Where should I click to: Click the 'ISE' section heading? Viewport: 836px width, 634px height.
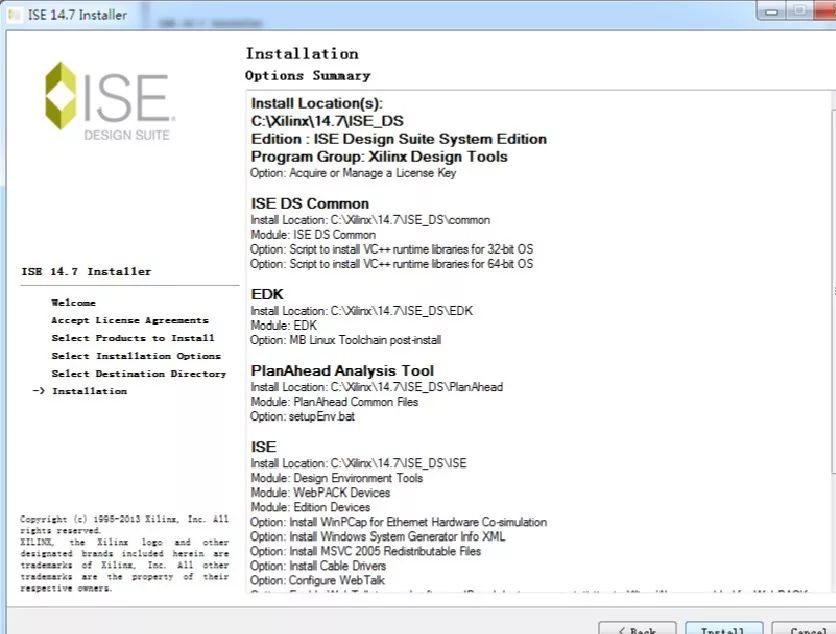click(x=263, y=447)
